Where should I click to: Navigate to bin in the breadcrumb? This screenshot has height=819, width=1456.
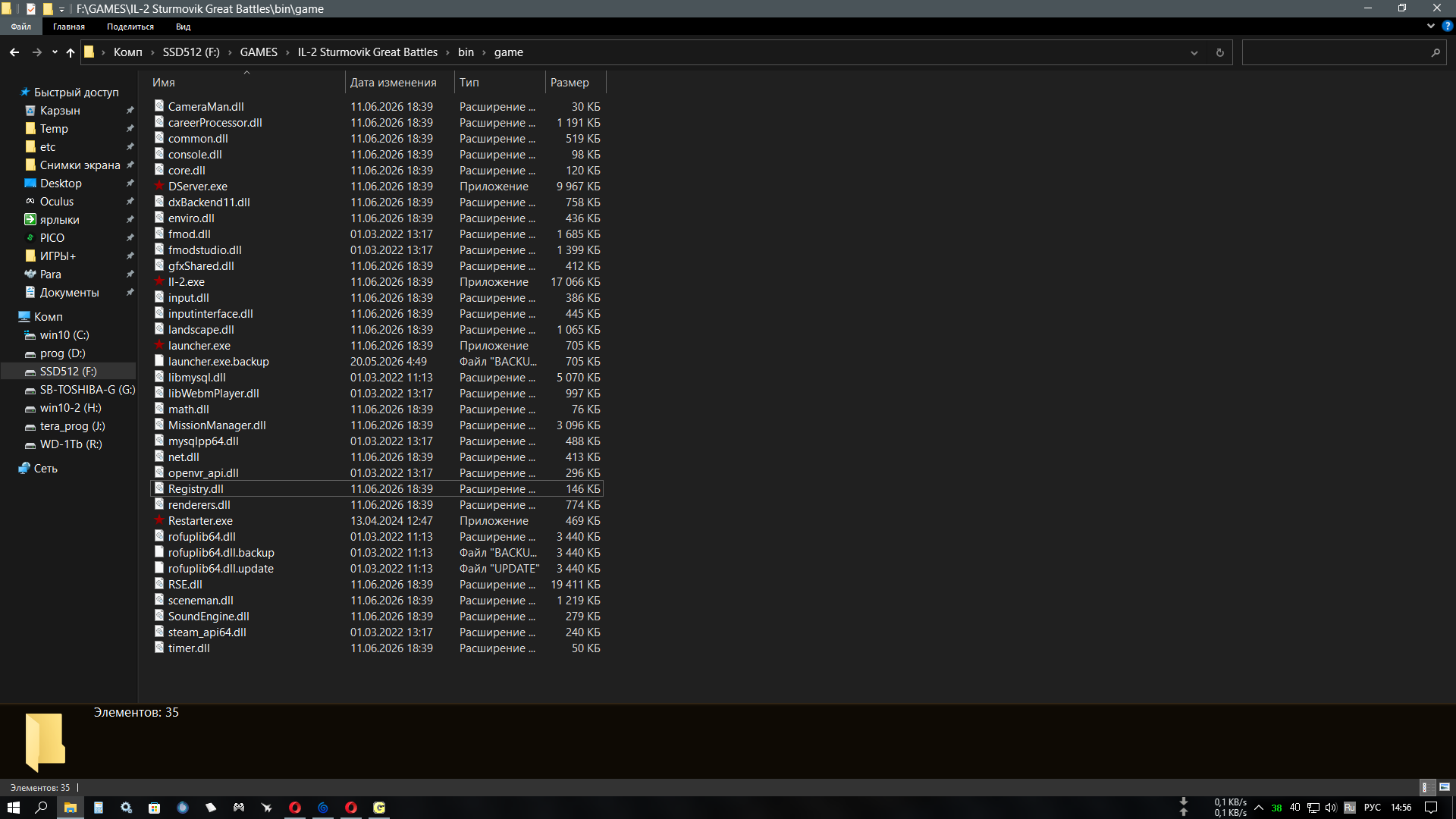coord(466,52)
